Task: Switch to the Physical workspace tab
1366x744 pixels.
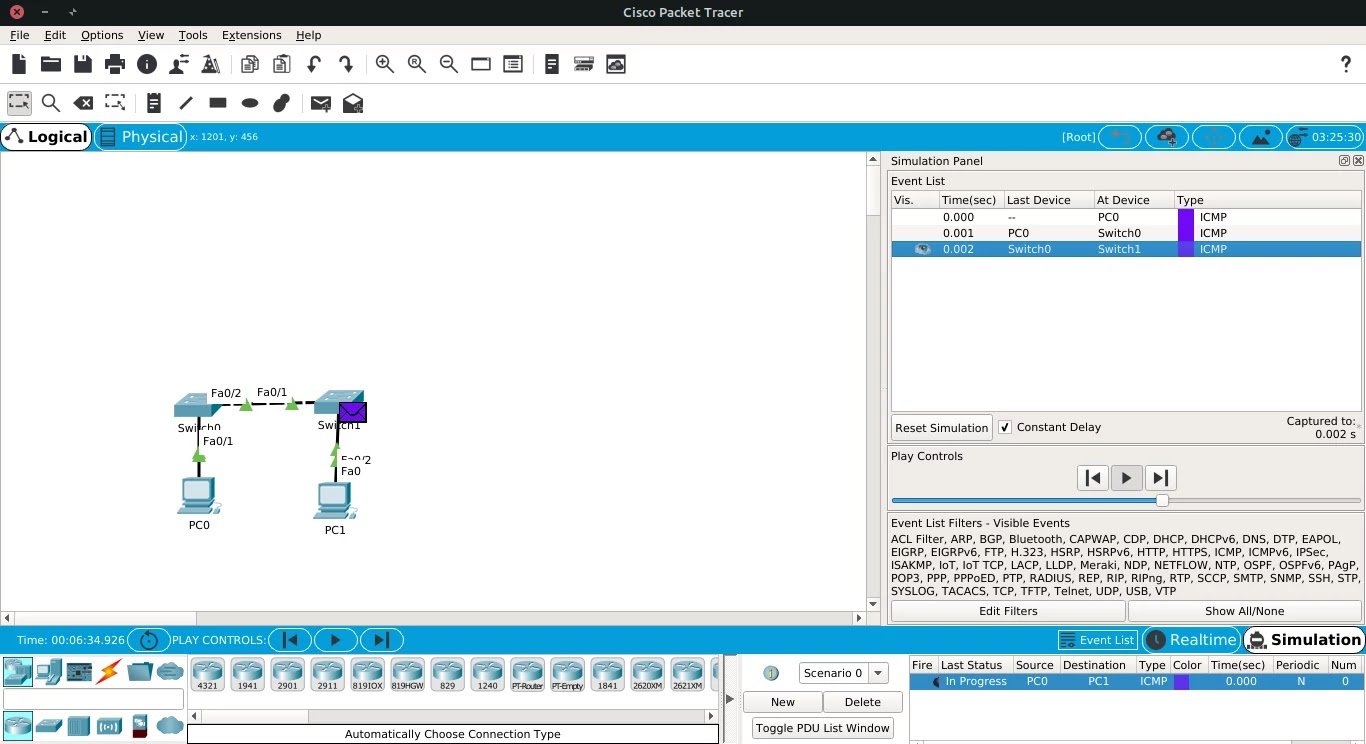Action: (x=141, y=137)
